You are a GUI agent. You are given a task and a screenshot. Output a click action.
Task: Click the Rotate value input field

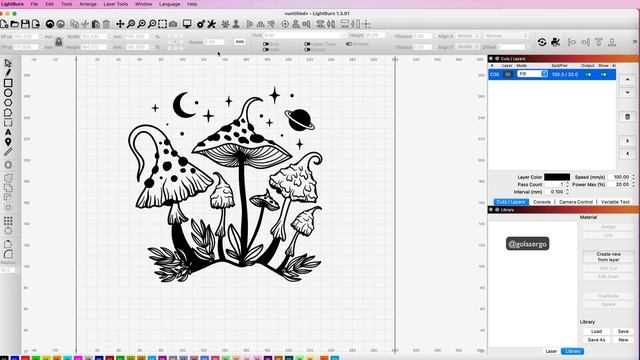click(x=214, y=42)
